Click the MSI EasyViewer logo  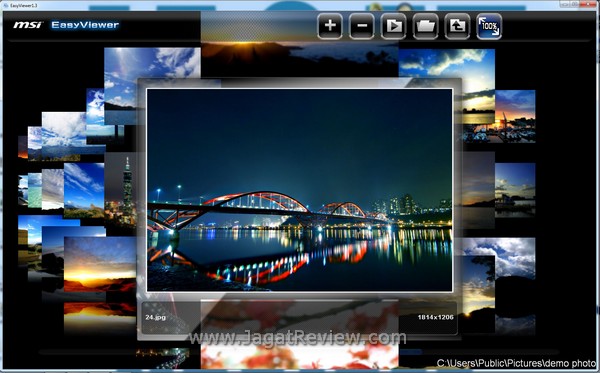(x=66, y=25)
